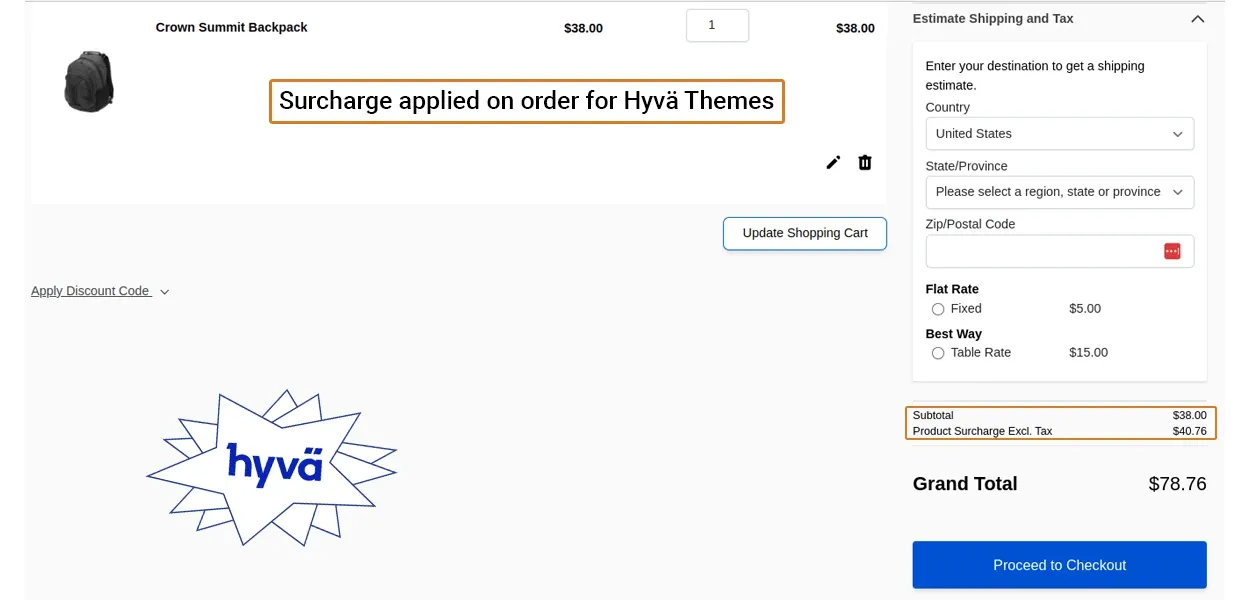
Task: Click Proceed to Checkout button
Action: click(x=1059, y=565)
